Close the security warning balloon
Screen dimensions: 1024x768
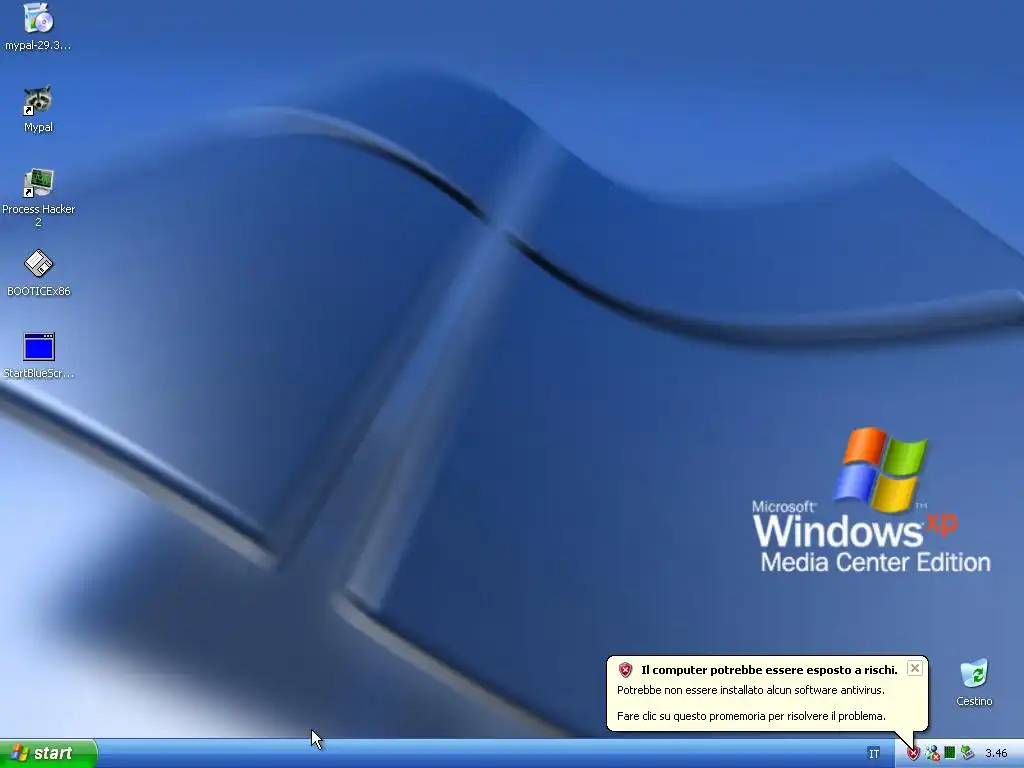coord(915,668)
